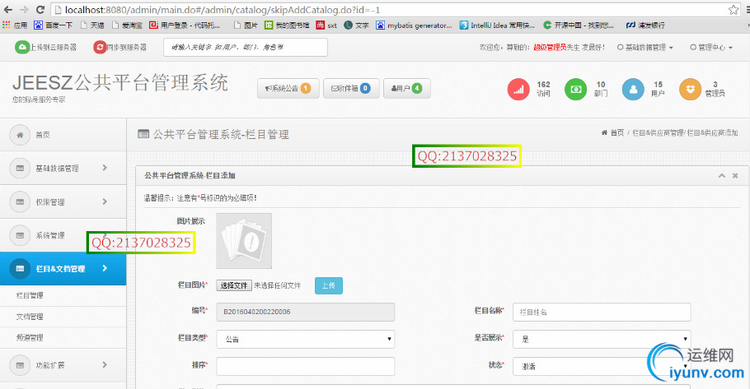Open the inbox button with badge 0
Image resolution: width=750 pixels, height=389 pixels.
click(x=351, y=88)
